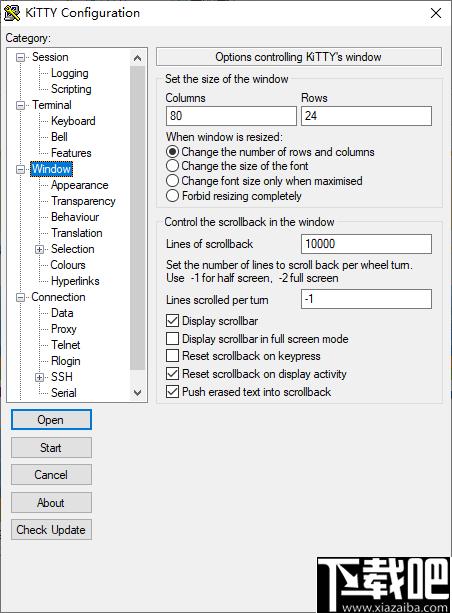The width and height of the screenshot is (452, 613).
Task: Expand the Selection tree node
Action: (x=39, y=249)
